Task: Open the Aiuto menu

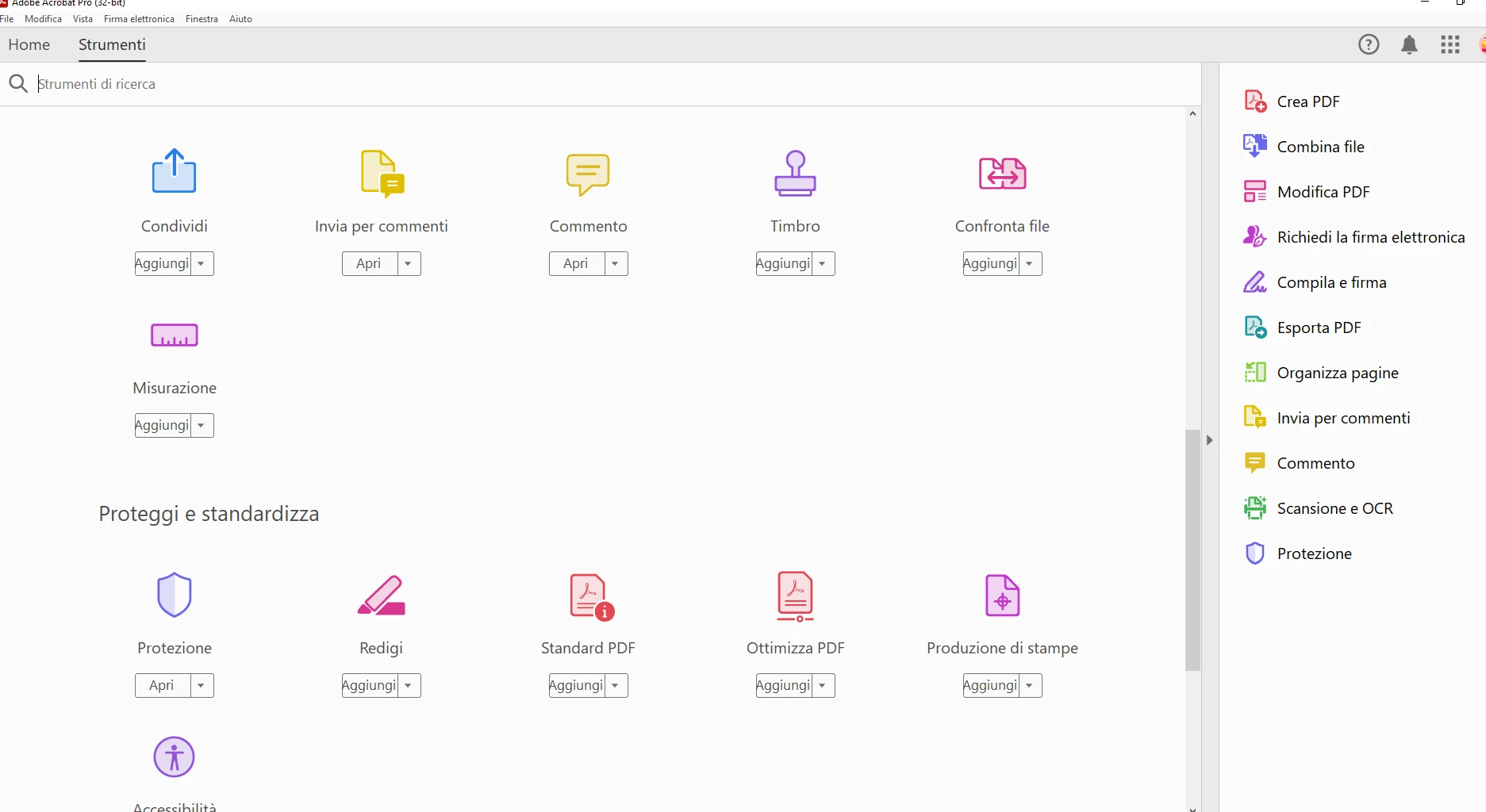Action: tap(240, 19)
